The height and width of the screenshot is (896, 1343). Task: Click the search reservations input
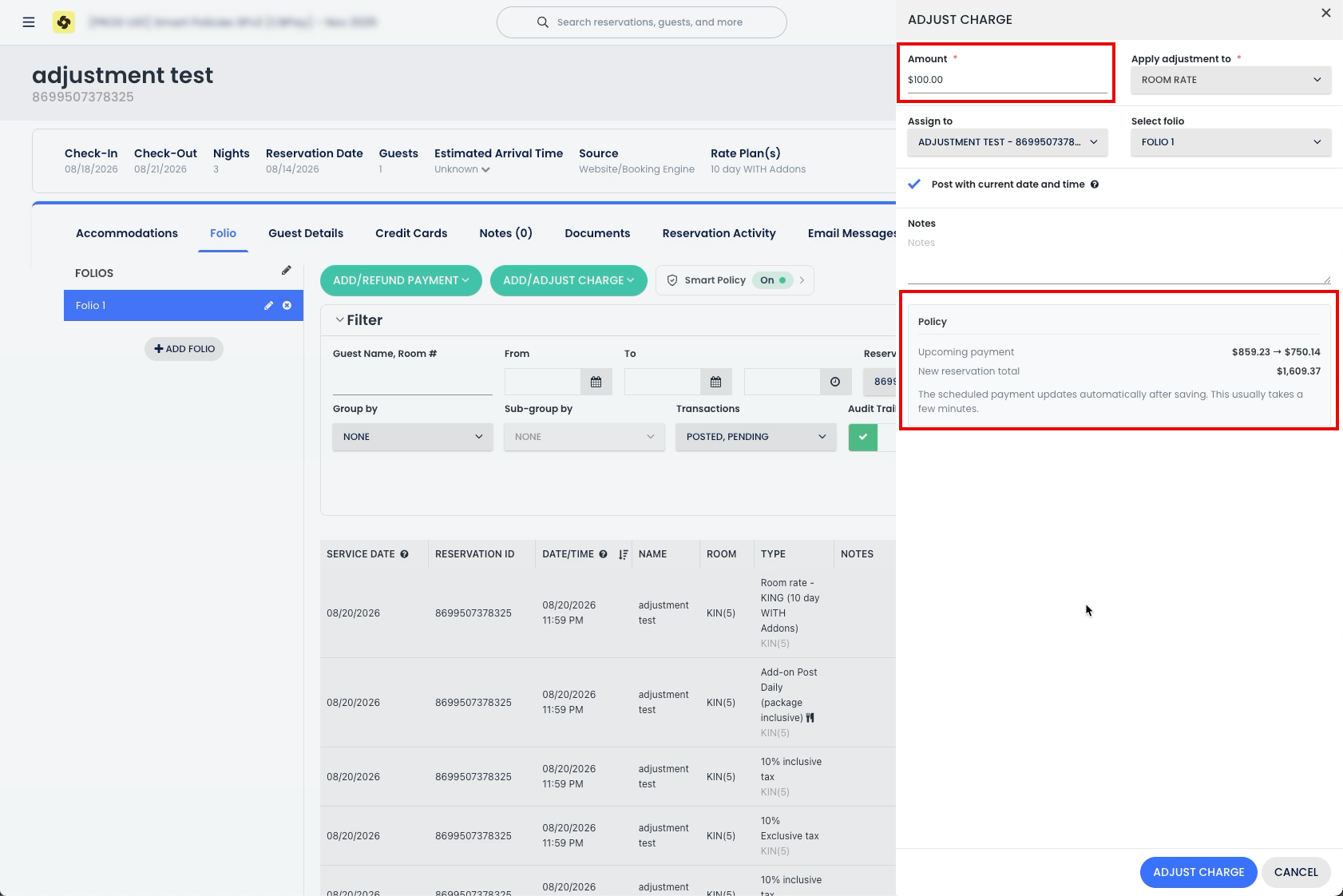tap(642, 22)
